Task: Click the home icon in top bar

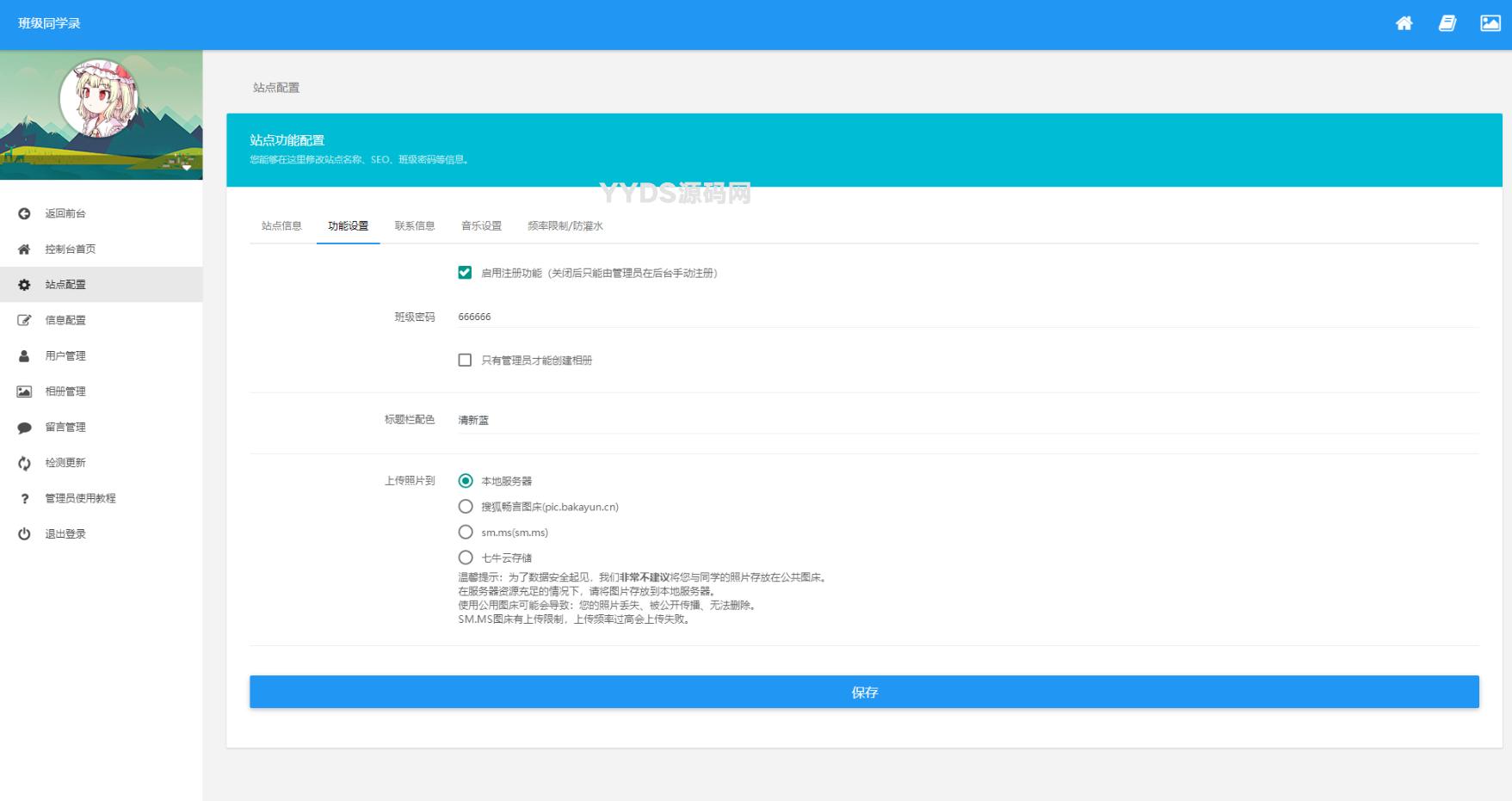Action: [x=1404, y=23]
